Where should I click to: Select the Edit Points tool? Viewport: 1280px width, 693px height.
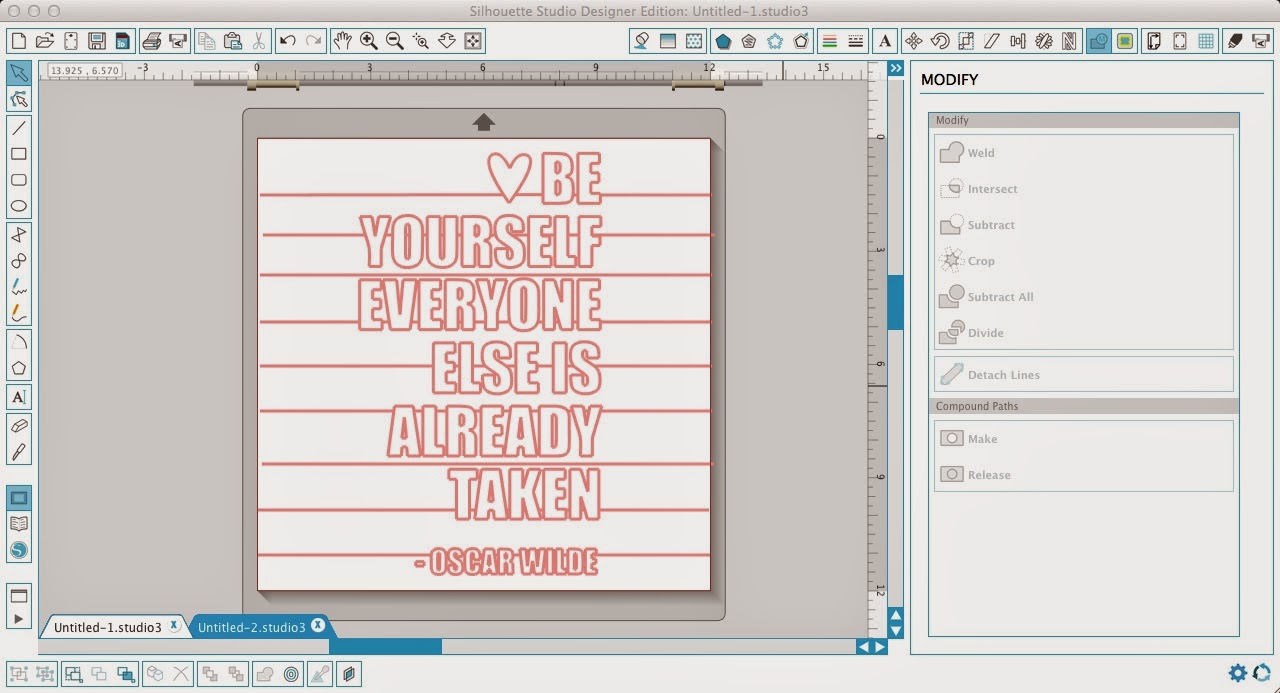coord(19,99)
